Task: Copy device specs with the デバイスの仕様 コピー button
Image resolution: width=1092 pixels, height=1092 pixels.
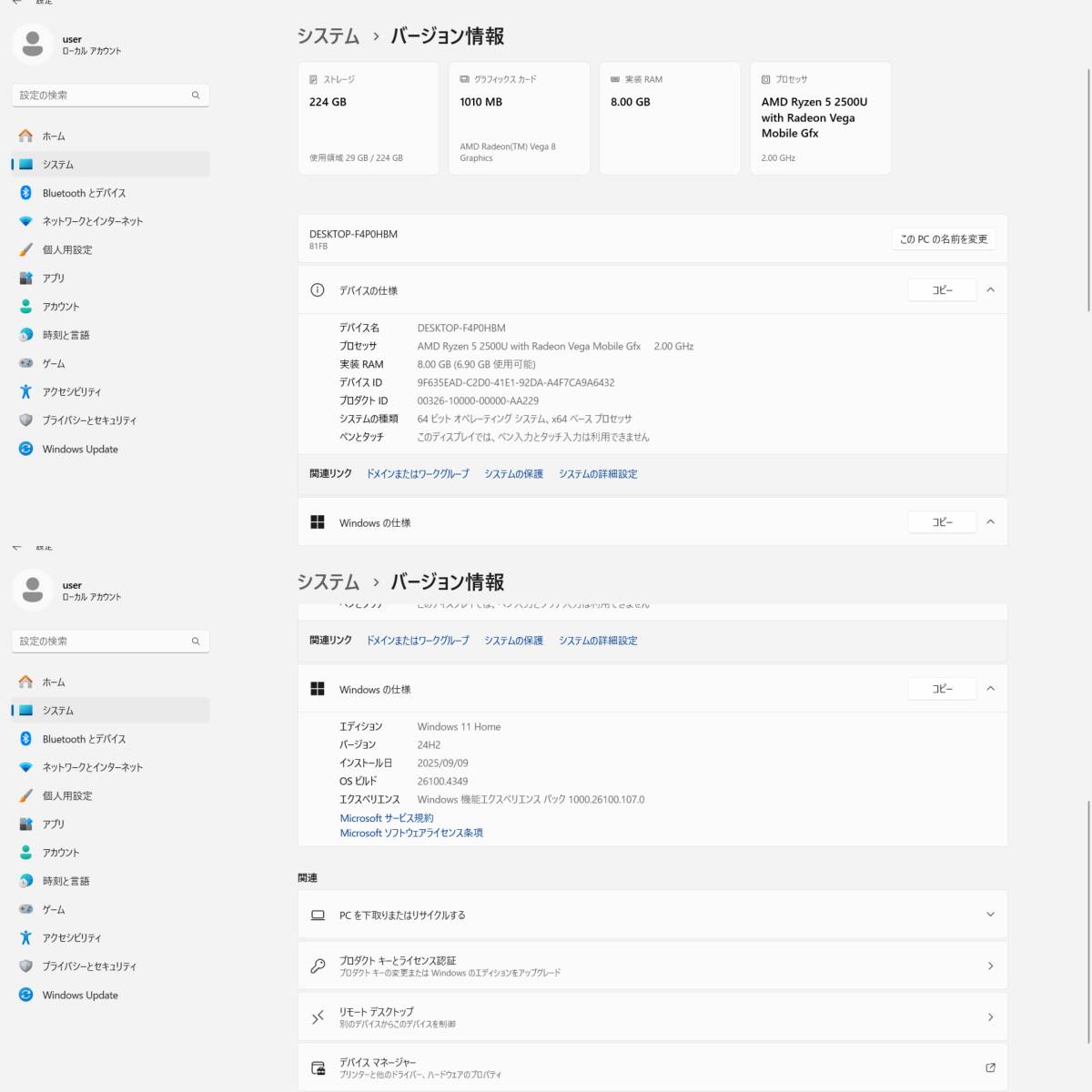Action: point(942,290)
